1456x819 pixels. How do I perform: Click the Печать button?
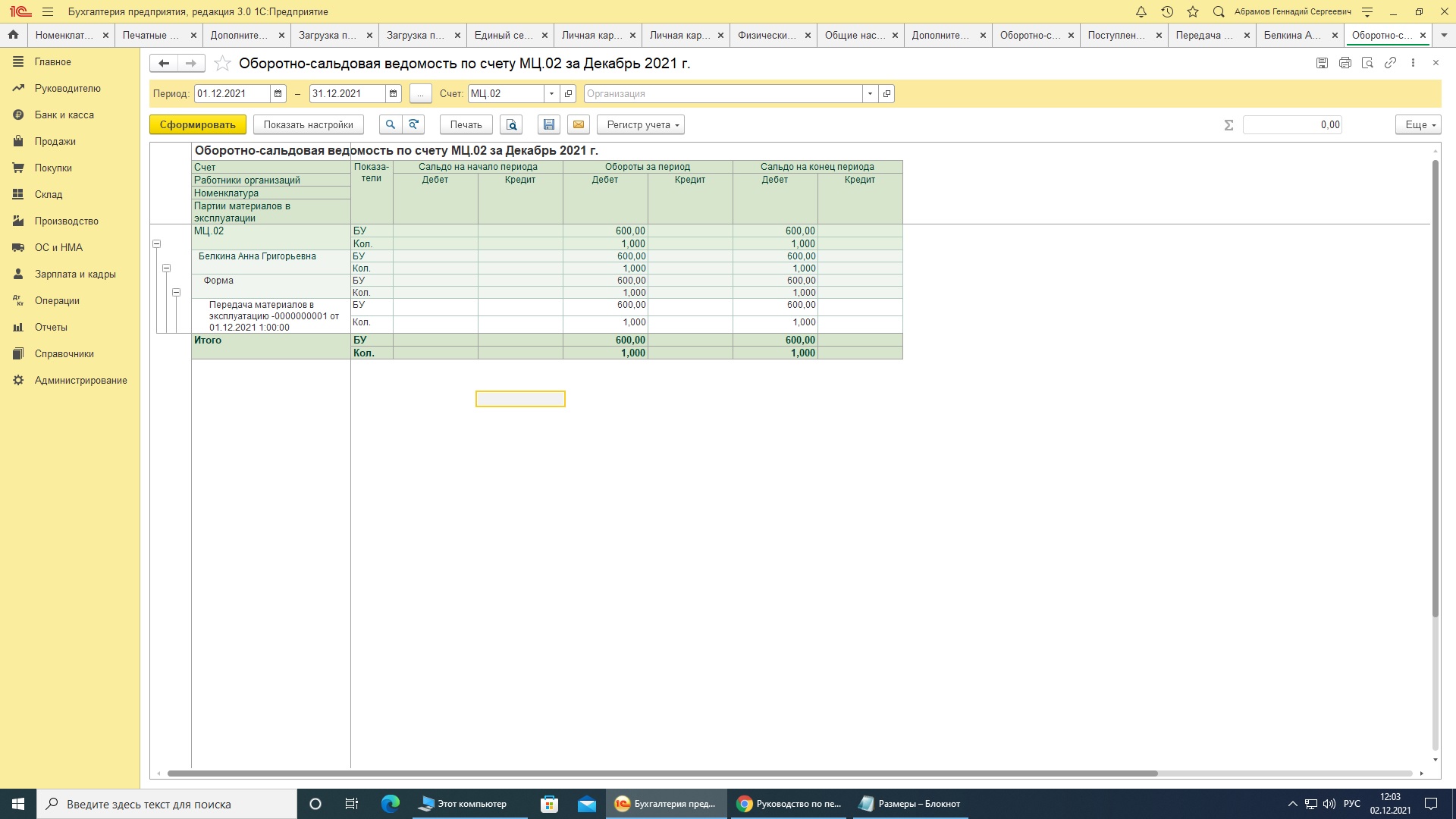466,124
